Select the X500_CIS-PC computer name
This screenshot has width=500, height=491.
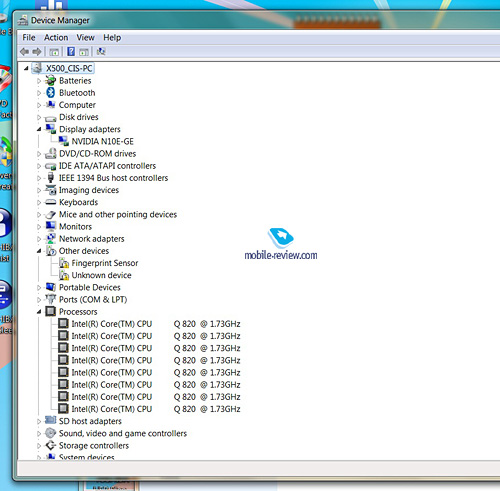click(x=69, y=68)
